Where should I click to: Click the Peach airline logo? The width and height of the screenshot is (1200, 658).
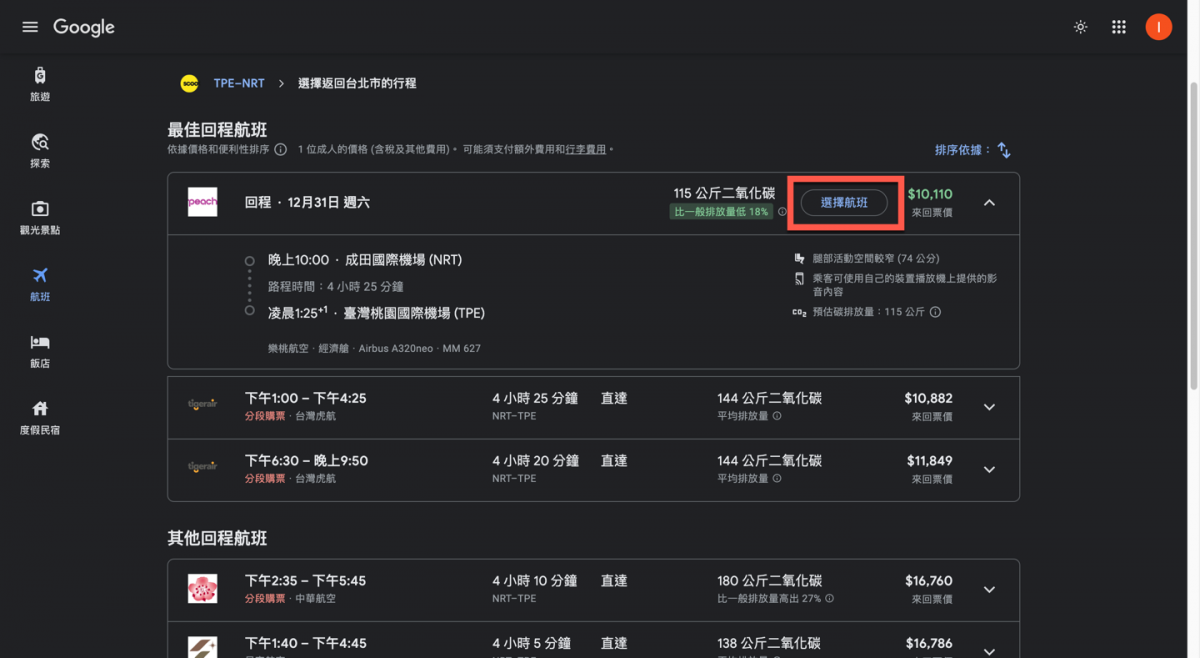[x=202, y=202]
